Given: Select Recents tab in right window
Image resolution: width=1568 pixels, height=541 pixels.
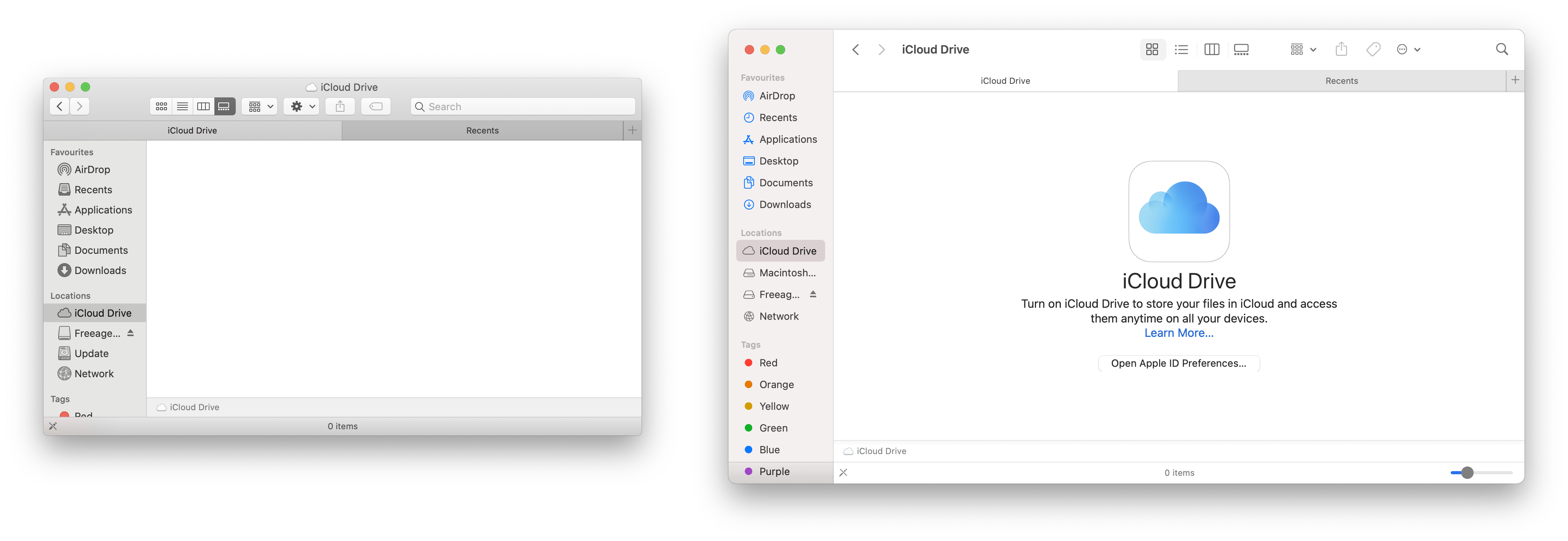Looking at the screenshot, I should point(1341,80).
